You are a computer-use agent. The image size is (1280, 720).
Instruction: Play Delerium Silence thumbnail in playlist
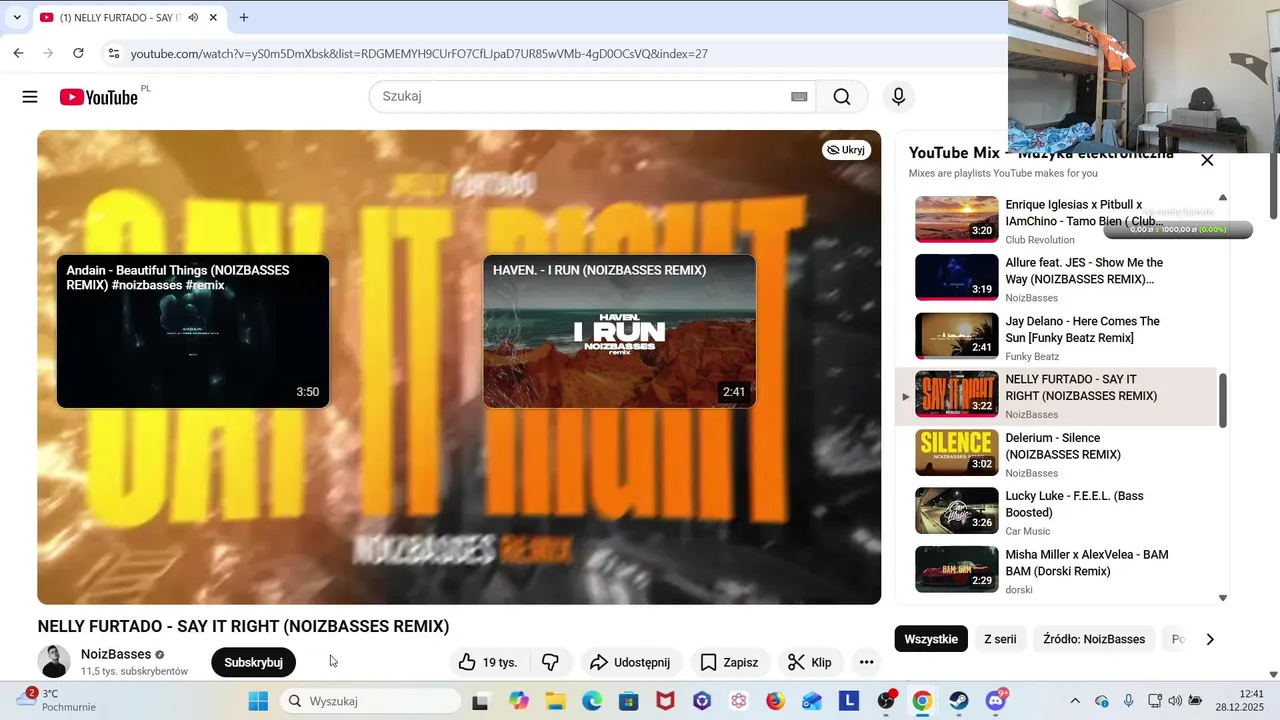pos(957,453)
